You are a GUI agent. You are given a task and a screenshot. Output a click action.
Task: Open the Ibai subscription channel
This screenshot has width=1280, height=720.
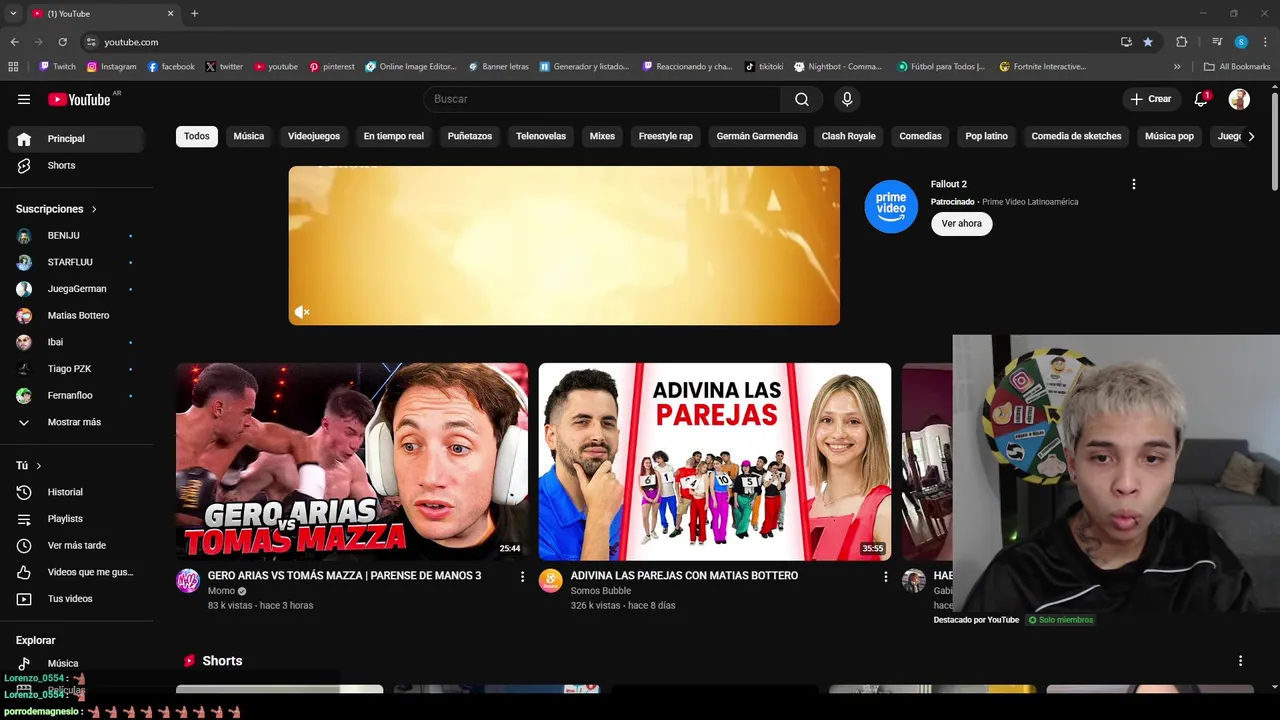click(x=76, y=342)
